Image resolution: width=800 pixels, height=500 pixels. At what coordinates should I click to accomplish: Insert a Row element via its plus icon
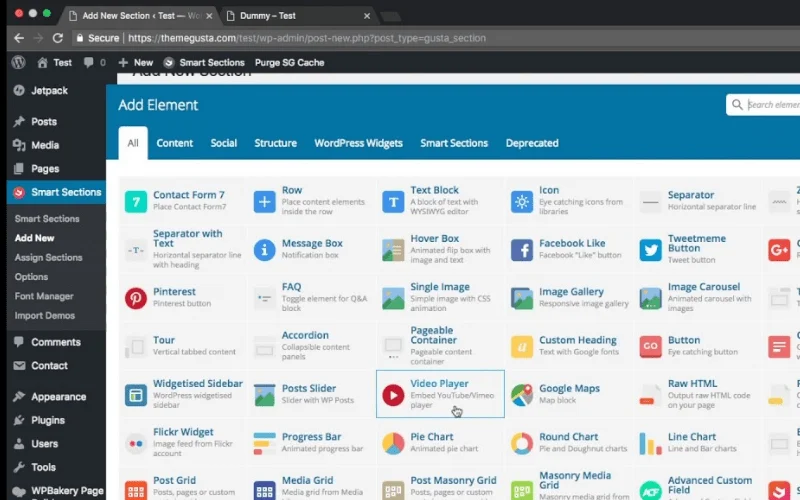tap(264, 202)
